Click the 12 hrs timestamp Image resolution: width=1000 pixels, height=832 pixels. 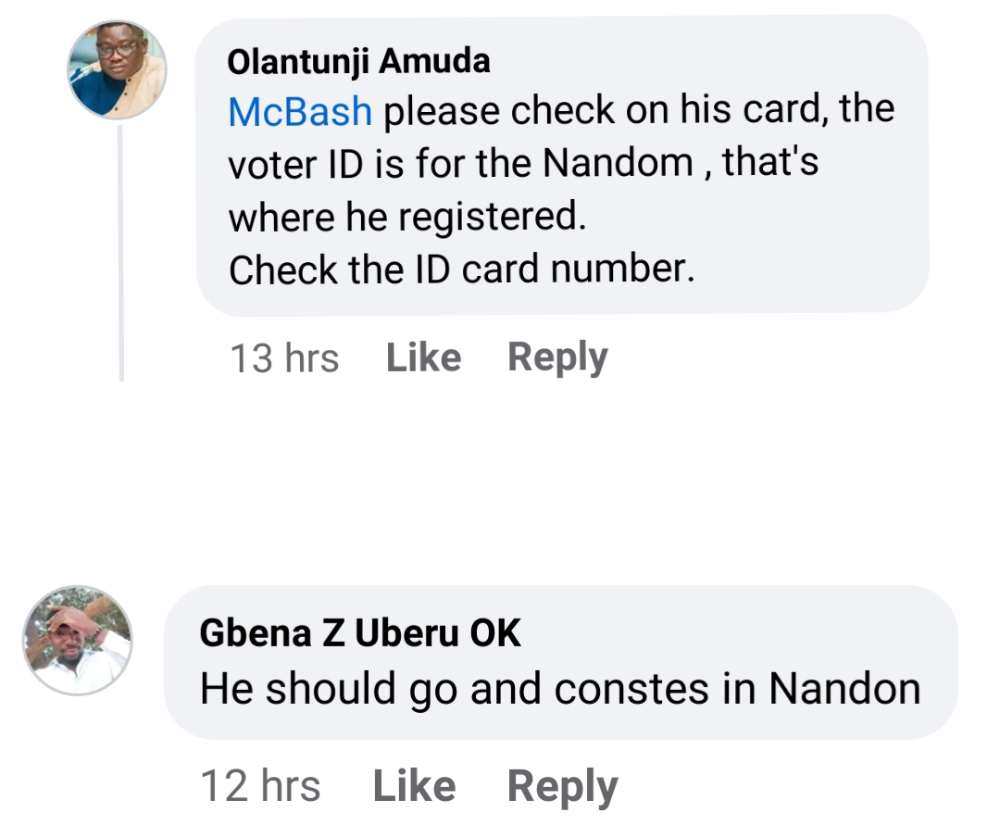tap(260, 786)
